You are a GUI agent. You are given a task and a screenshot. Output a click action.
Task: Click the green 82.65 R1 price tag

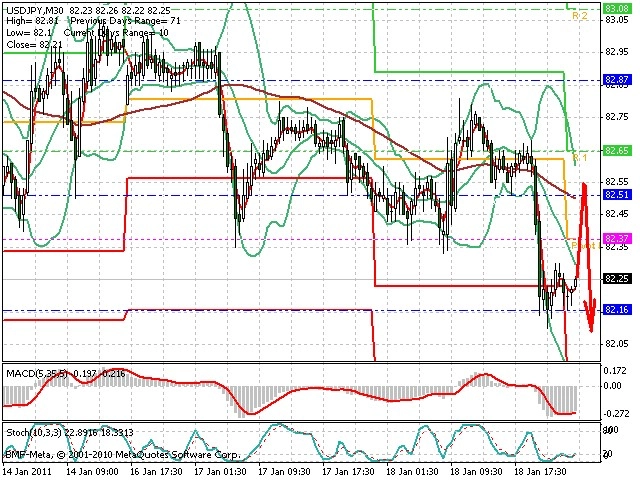click(617, 151)
